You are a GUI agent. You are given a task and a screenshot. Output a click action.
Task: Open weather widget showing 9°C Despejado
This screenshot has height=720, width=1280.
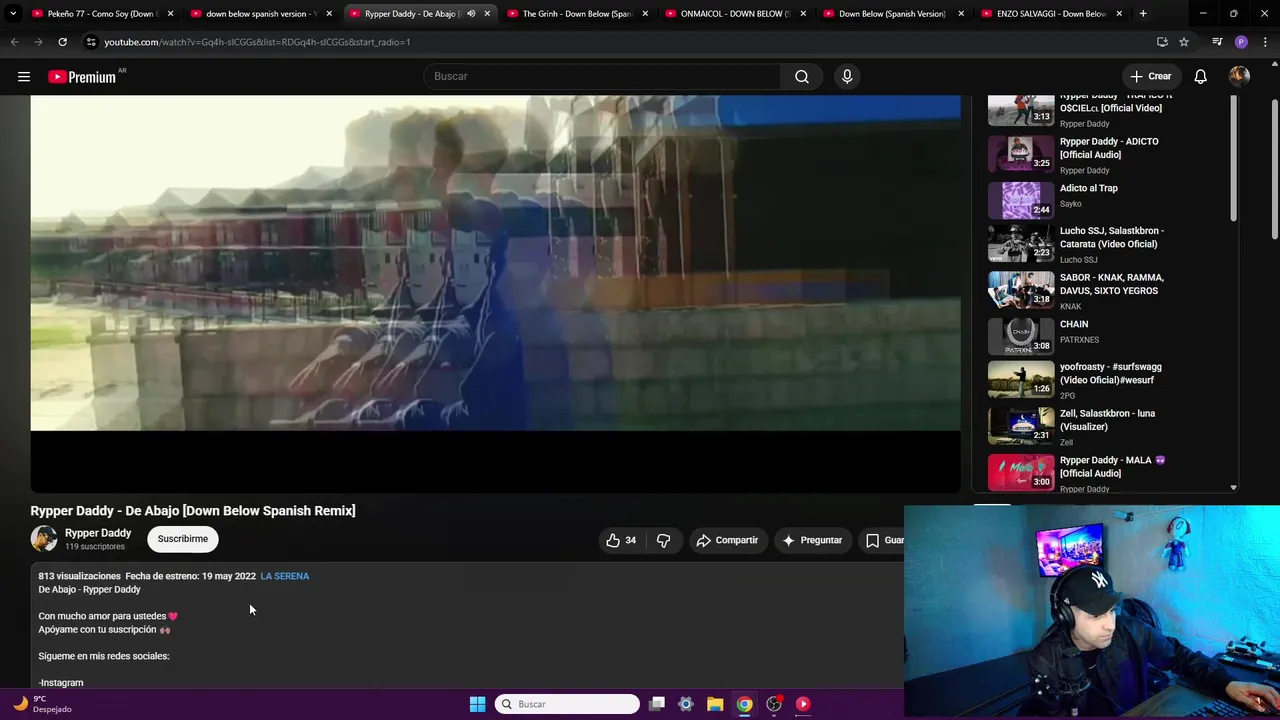point(42,704)
